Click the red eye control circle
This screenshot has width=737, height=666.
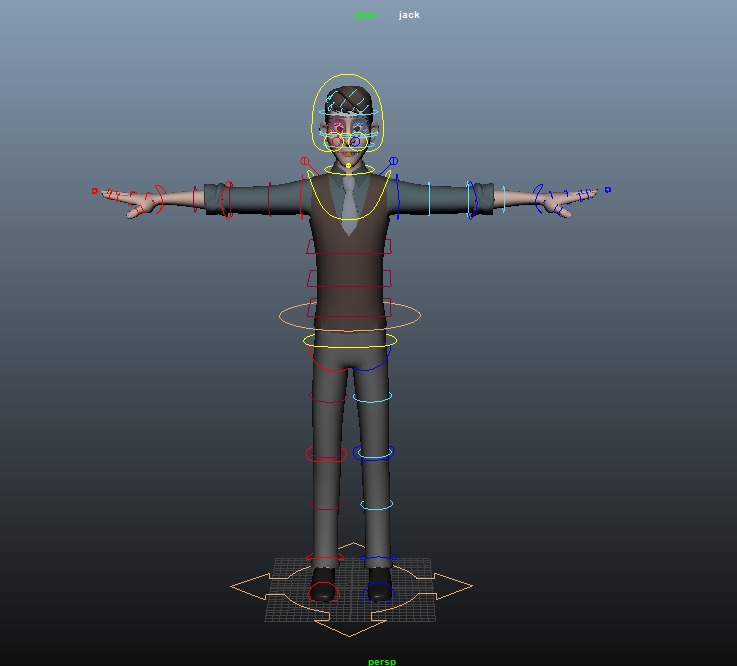coord(335,141)
